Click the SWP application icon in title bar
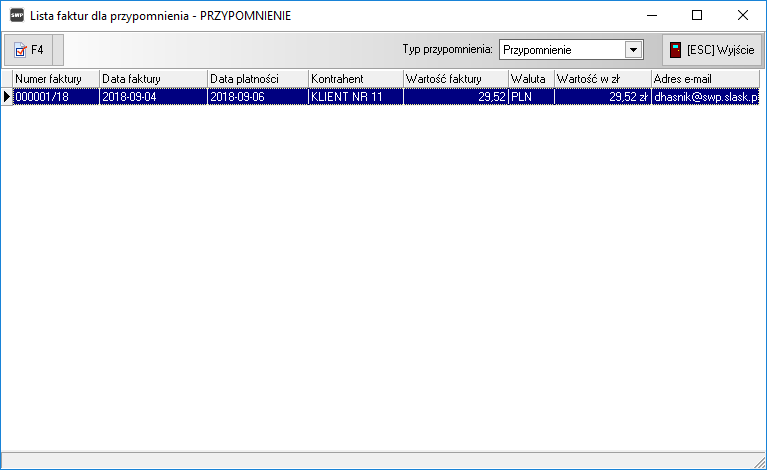Image resolution: width=767 pixels, height=470 pixels. click(16, 15)
